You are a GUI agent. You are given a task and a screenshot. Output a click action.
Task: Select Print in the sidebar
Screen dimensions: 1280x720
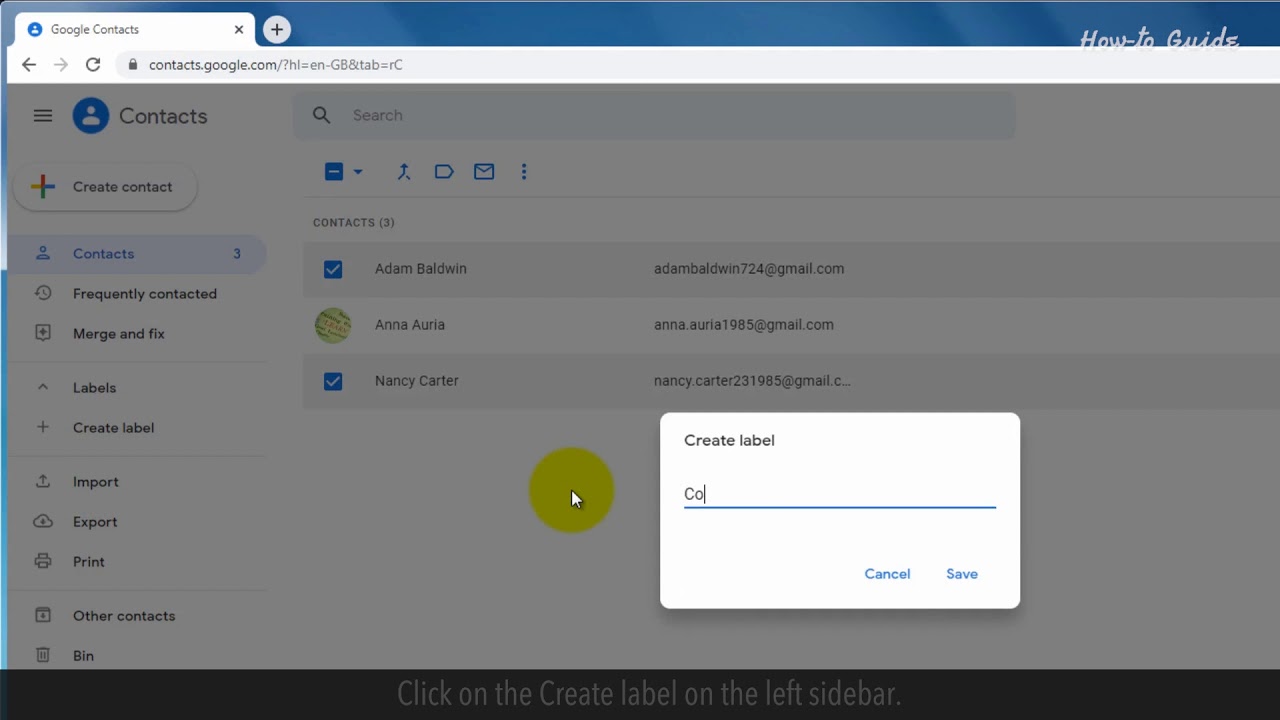pyautogui.click(x=138, y=562)
